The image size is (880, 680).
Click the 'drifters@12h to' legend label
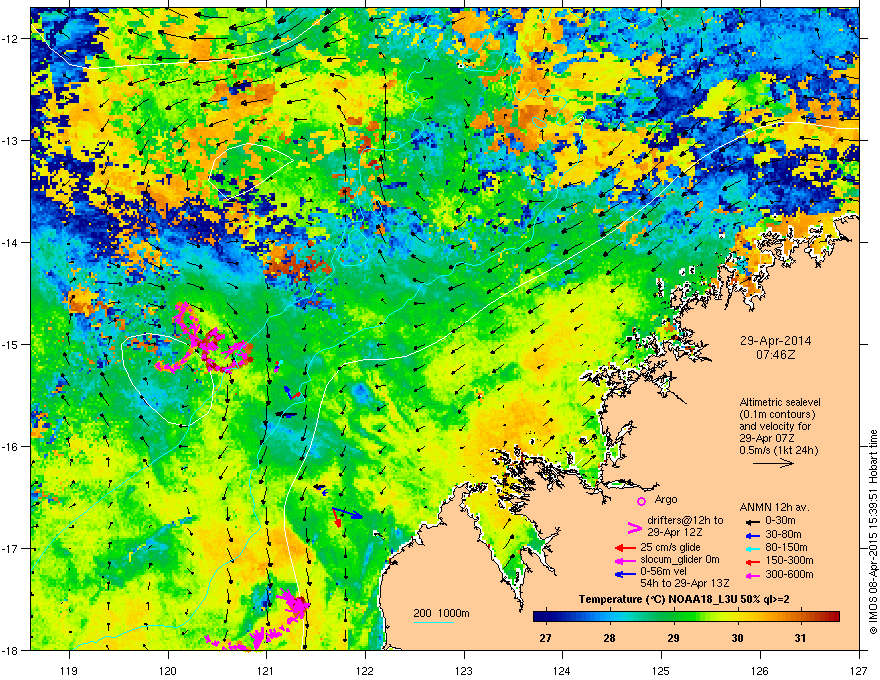coord(685,521)
